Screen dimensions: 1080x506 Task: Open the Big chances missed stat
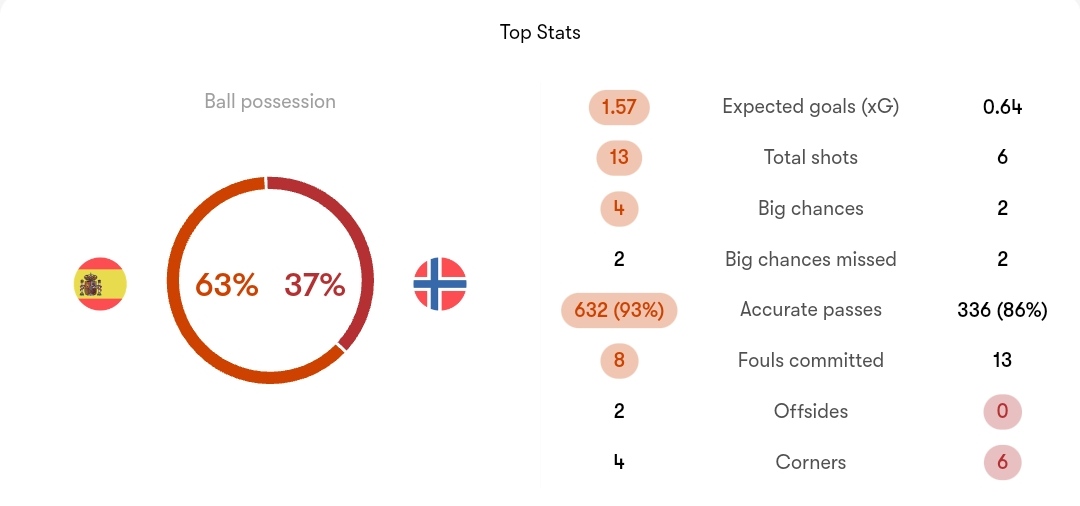point(811,260)
